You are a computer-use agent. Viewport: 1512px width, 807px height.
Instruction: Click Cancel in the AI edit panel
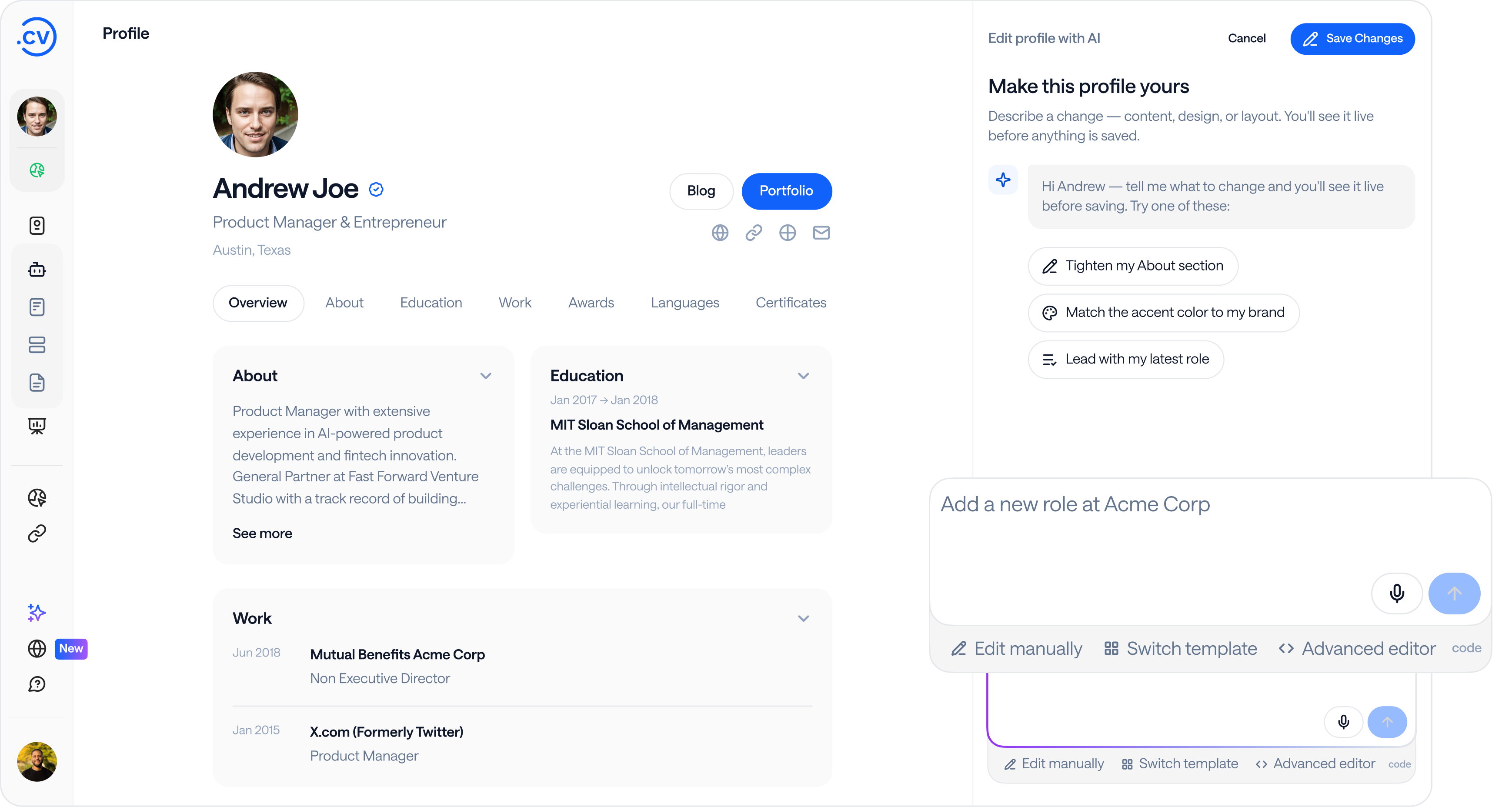point(1247,38)
